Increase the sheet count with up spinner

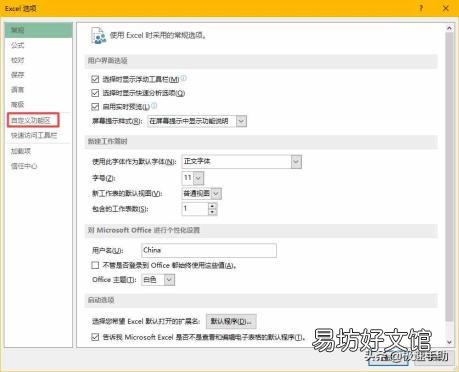point(212,206)
